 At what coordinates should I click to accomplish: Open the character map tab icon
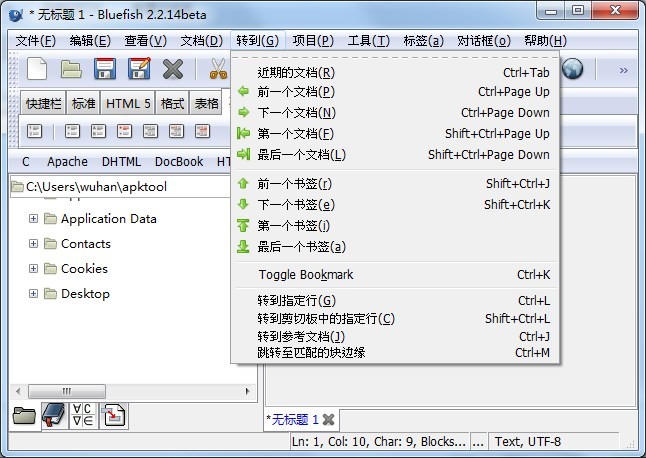(x=83, y=415)
